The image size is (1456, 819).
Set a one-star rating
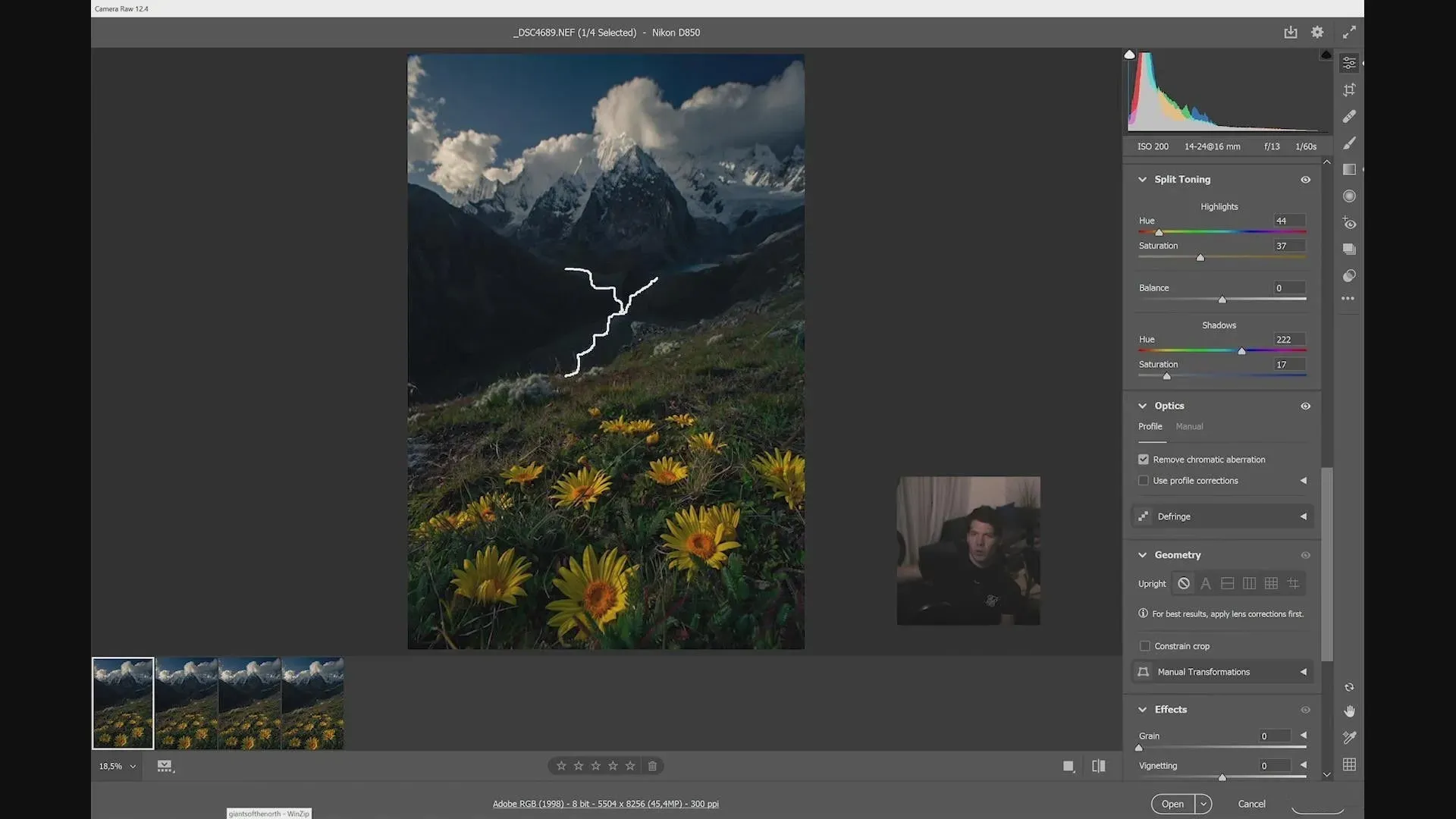pos(561,766)
